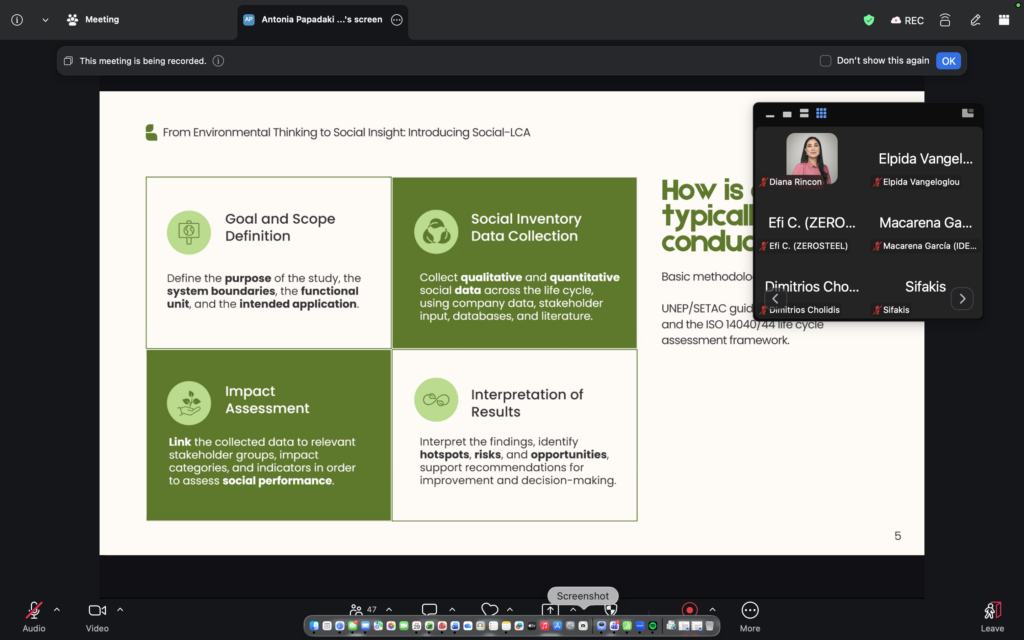Open the More menu
This screenshot has width=1024, height=640.
(x=750, y=617)
